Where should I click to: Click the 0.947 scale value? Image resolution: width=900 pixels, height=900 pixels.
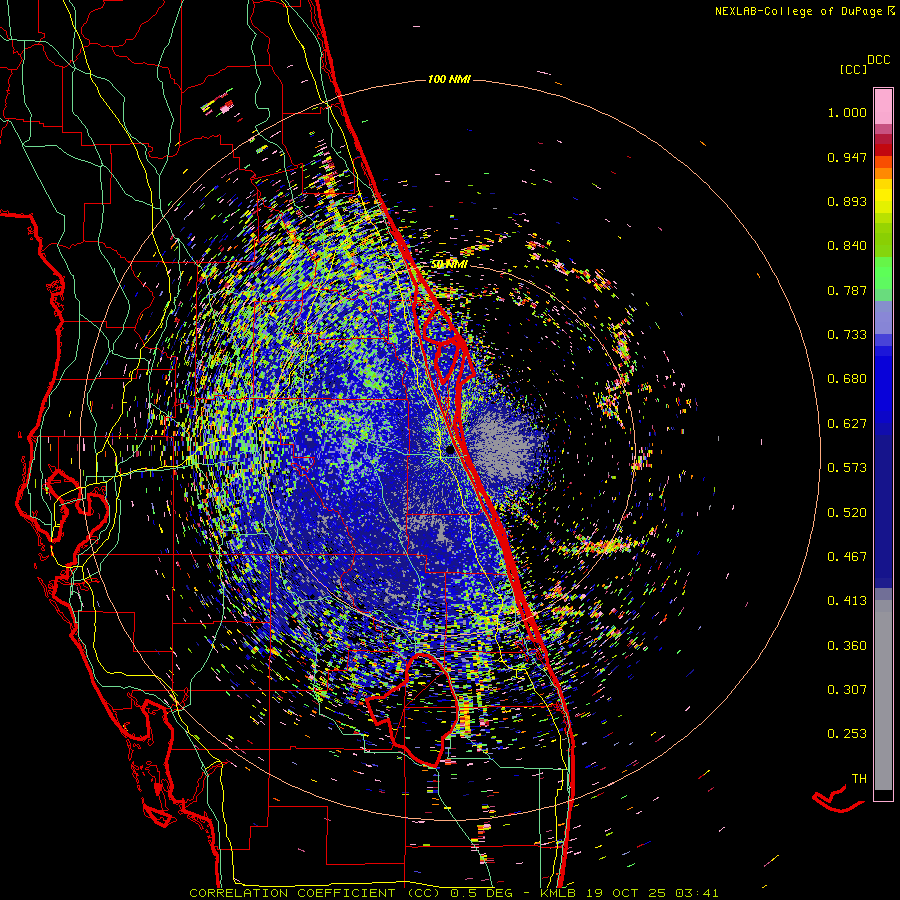pos(847,157)
